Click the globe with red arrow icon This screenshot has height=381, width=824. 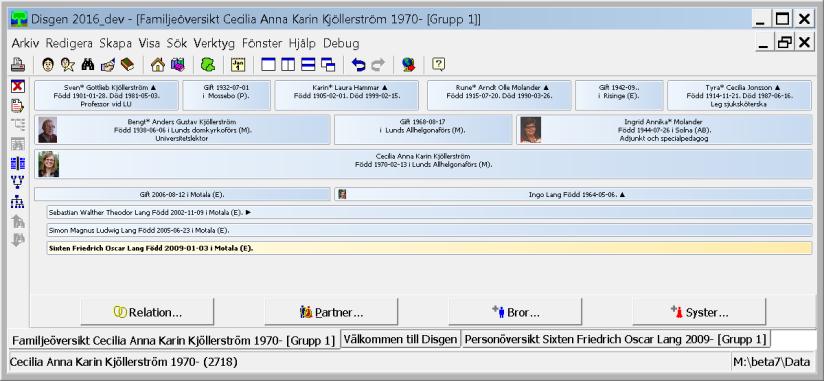click(408, 65)
